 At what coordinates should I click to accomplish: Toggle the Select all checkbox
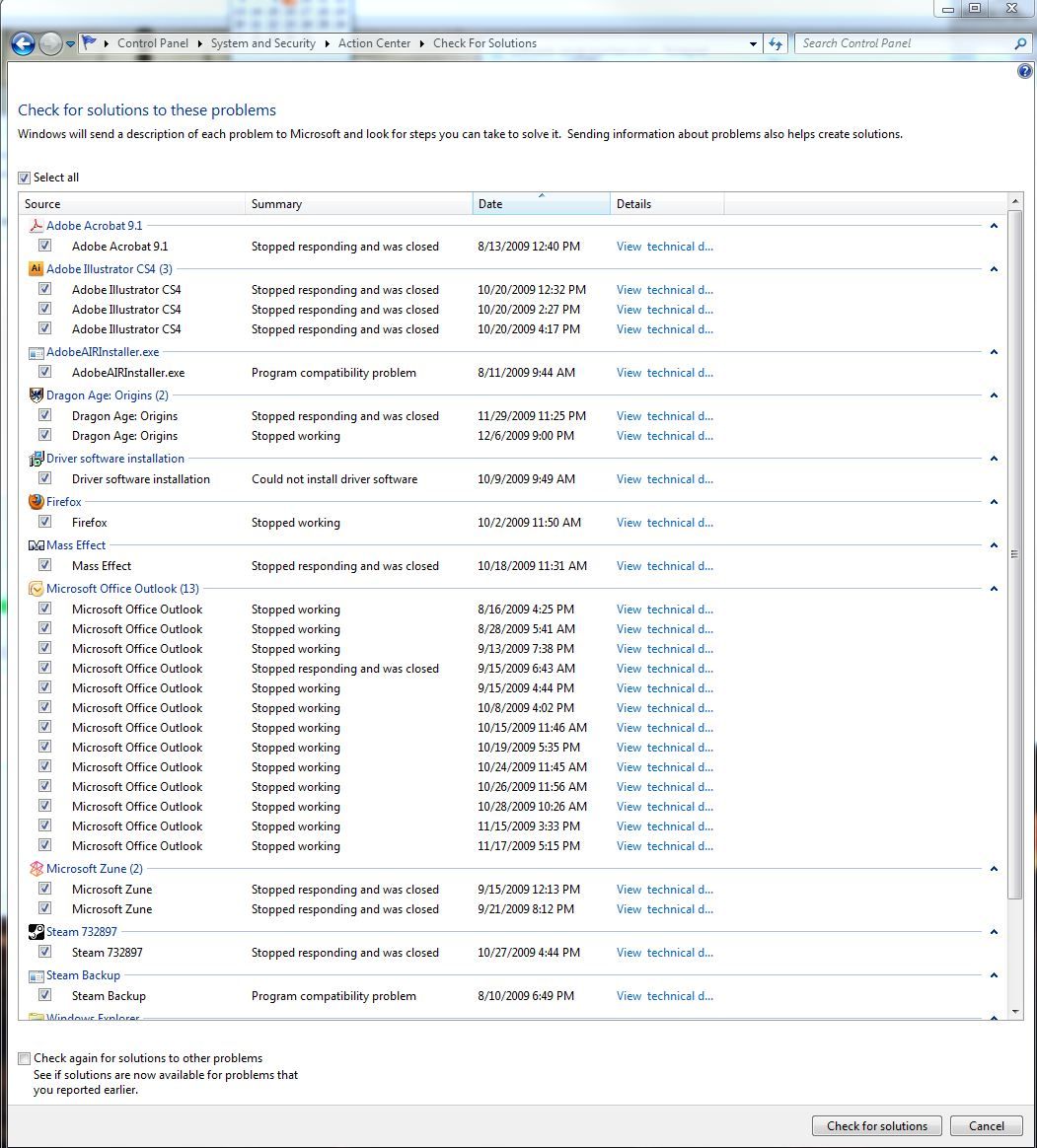coord(24,177)
